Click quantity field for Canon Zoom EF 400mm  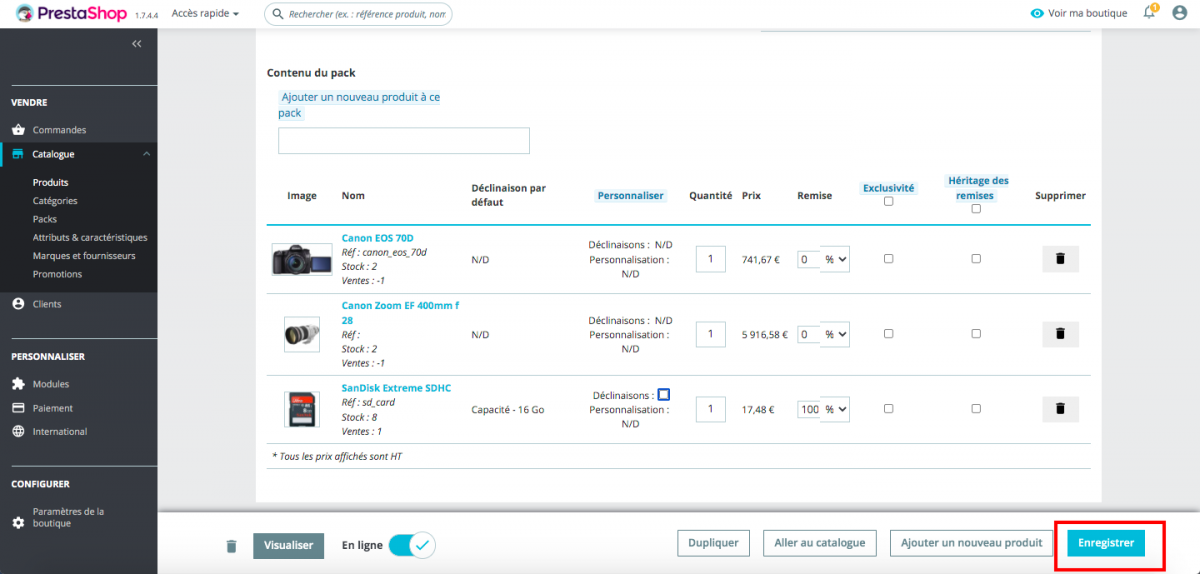point(711,335)
